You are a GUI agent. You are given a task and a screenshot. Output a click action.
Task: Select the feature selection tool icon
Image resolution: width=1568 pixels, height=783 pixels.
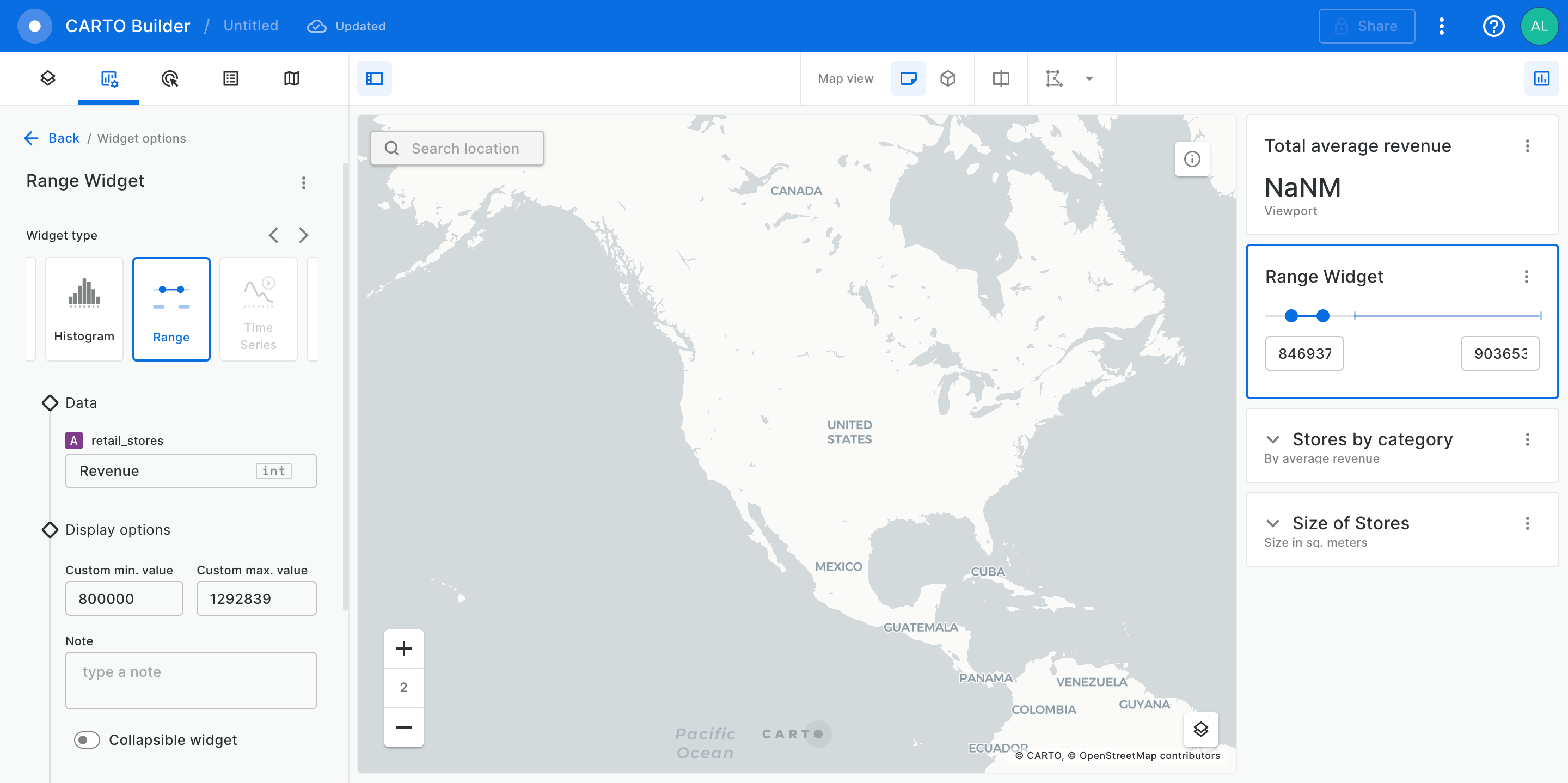tap(1054, 78)
